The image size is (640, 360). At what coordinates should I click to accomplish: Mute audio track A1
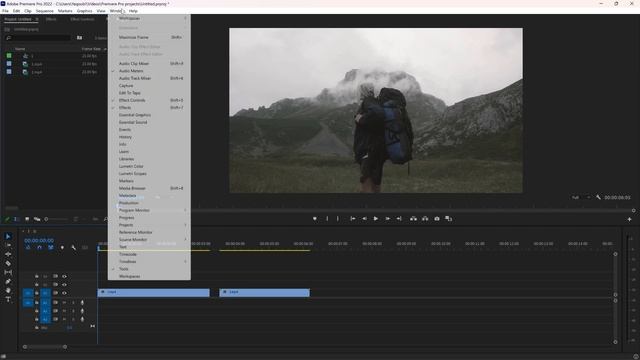coord(64,302)
